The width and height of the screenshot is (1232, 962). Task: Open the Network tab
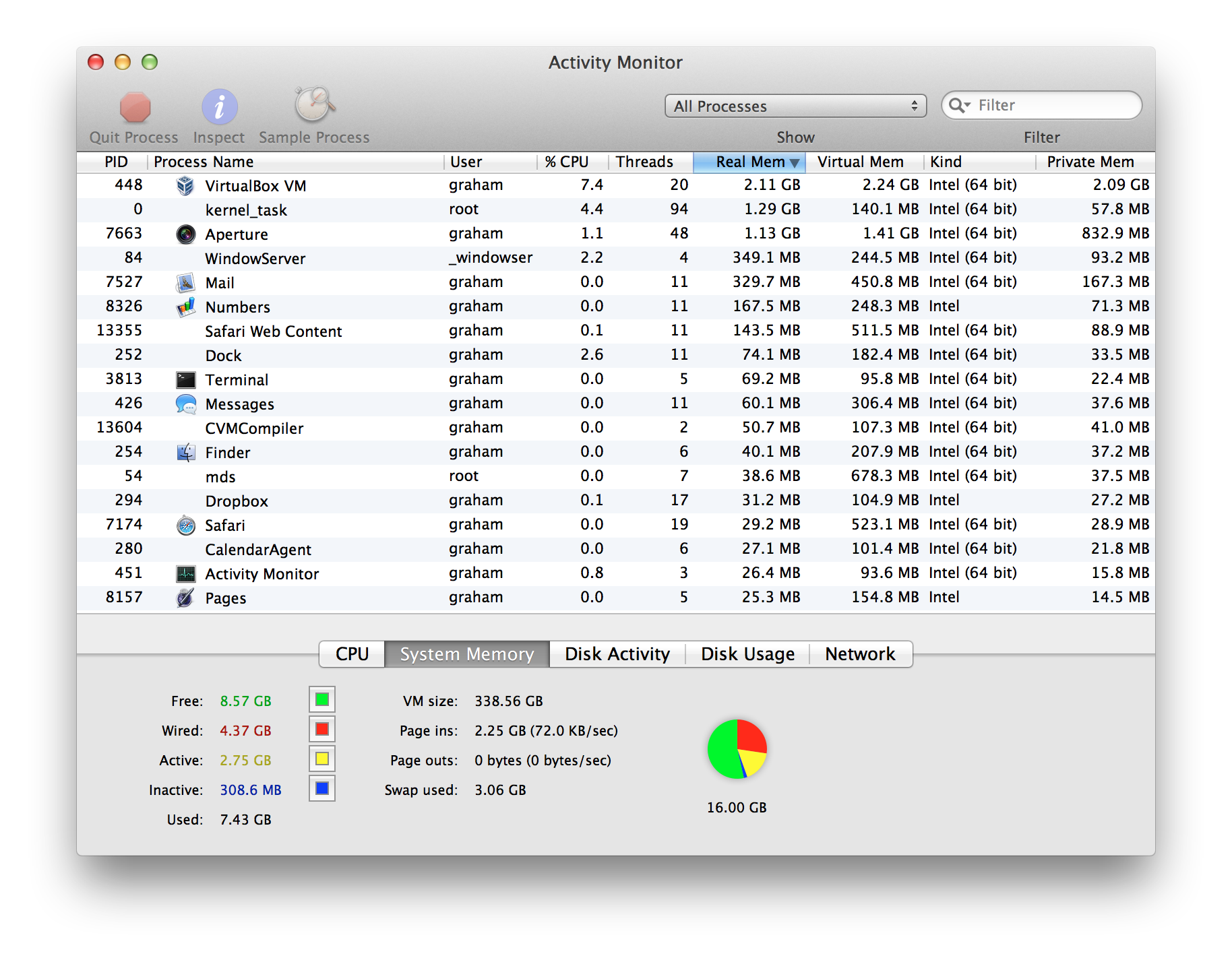[861, 654]
